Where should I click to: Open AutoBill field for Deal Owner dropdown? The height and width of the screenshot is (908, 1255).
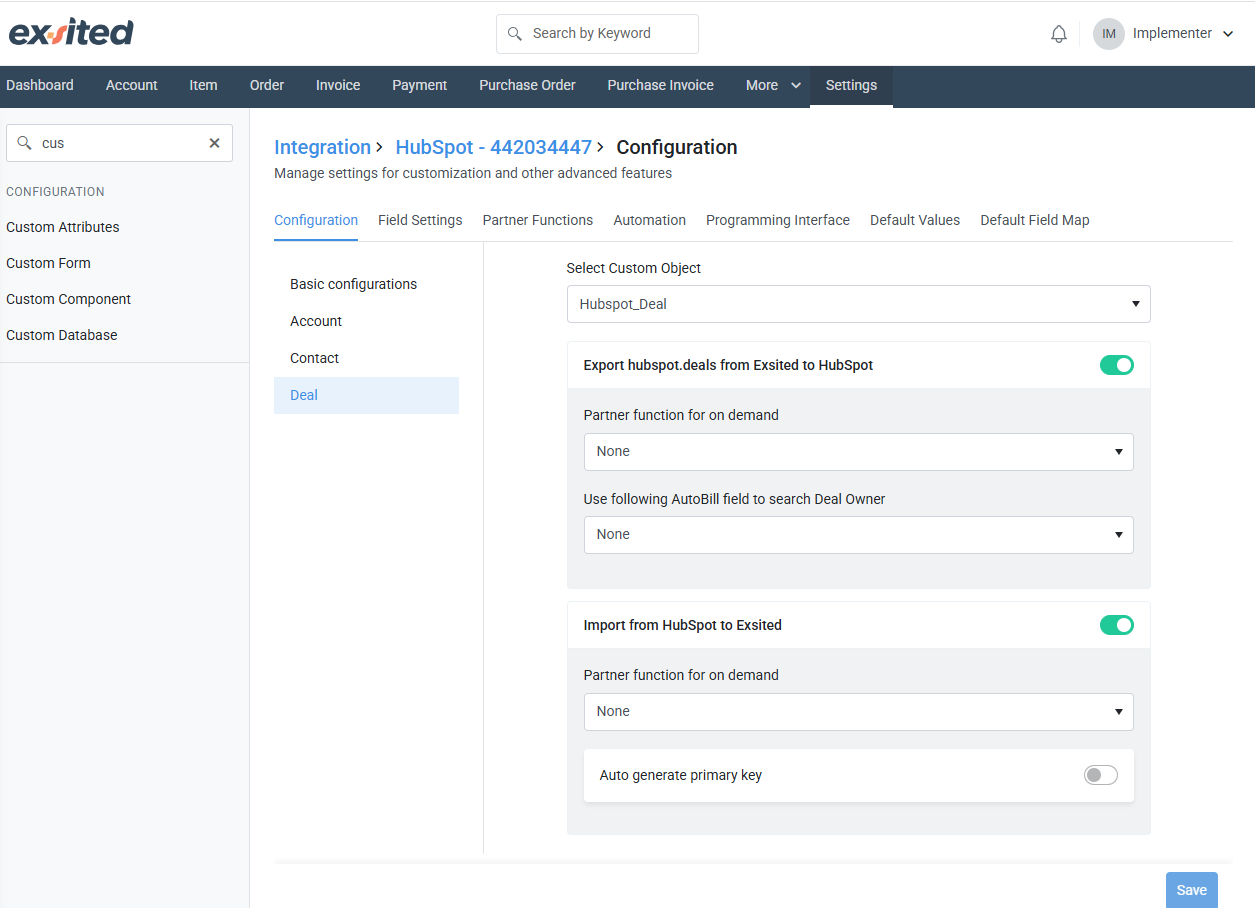pos(858,535)
